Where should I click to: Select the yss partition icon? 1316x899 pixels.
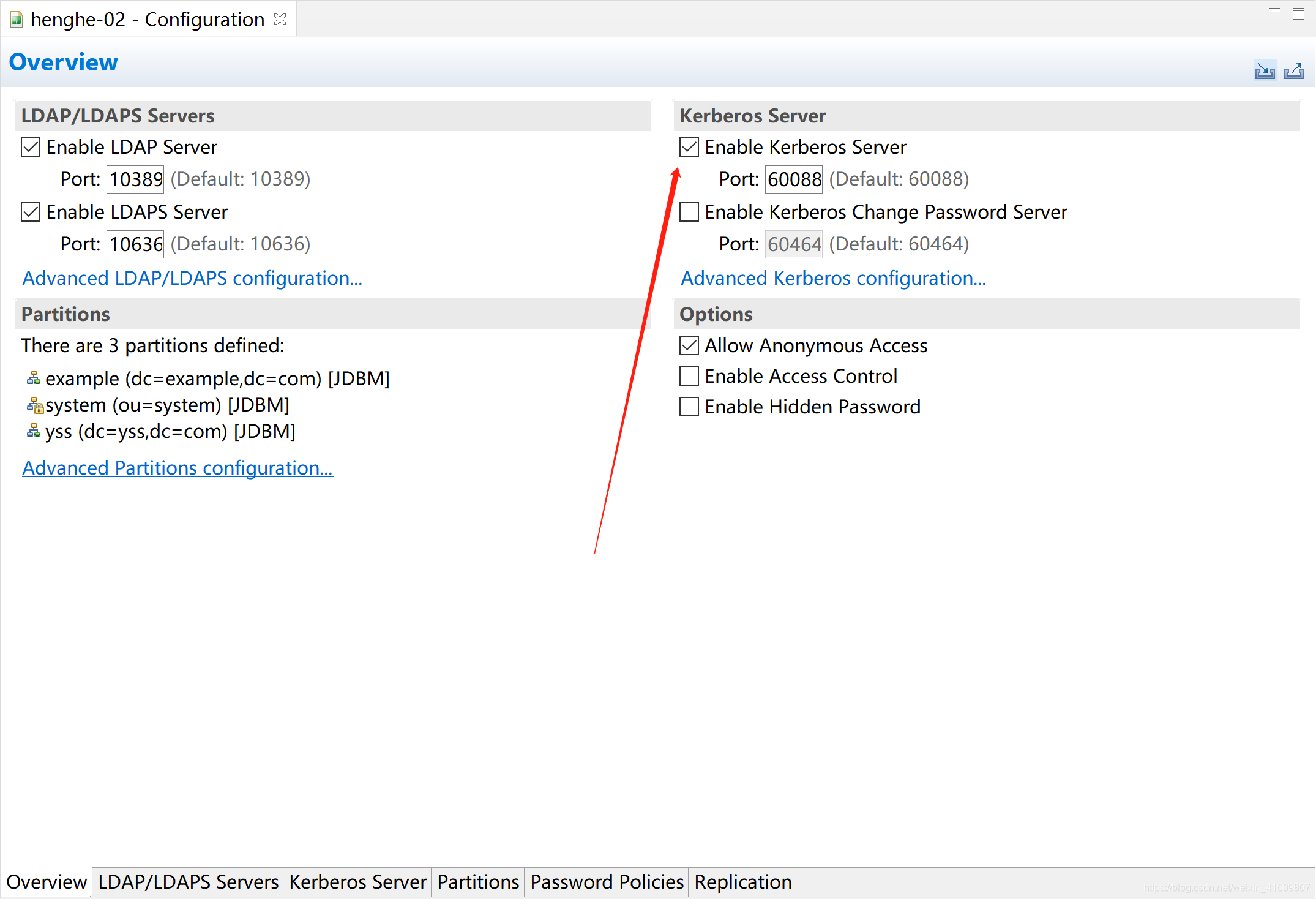34,431
